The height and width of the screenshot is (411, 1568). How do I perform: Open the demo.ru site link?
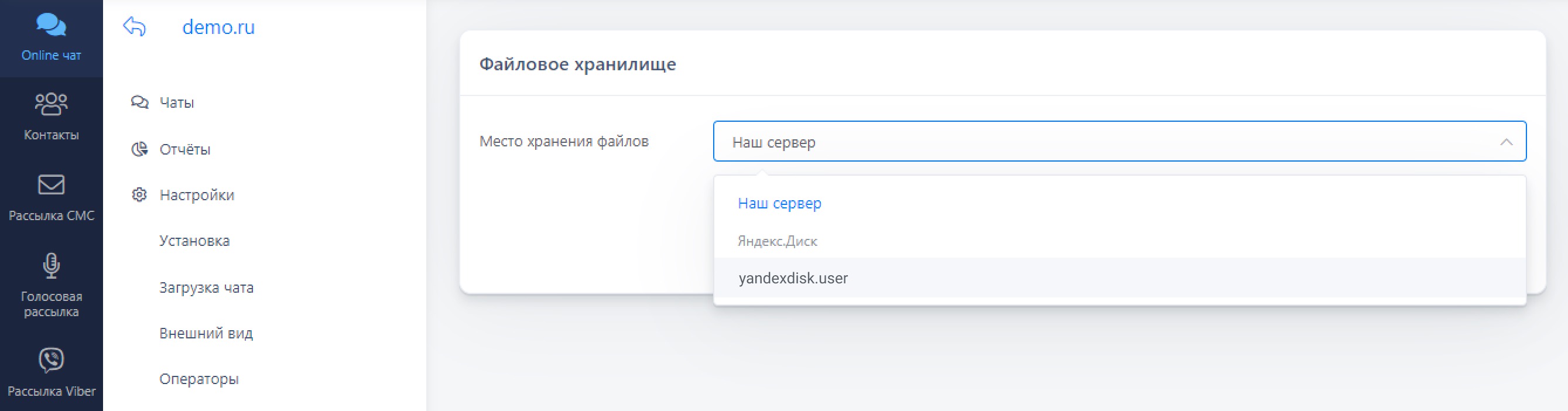(218, 27)
